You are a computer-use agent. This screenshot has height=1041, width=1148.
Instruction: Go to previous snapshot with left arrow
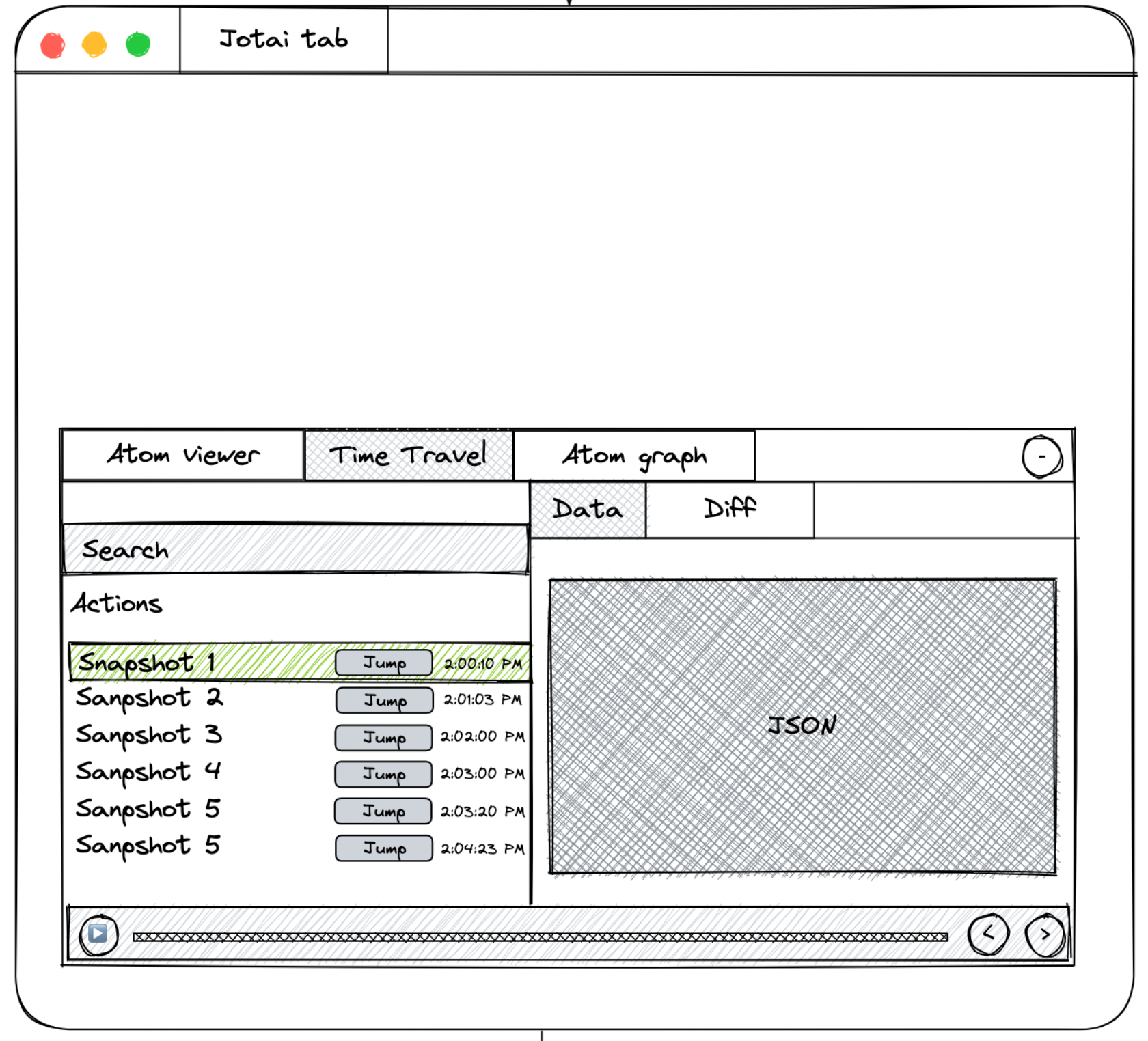click(988, 934)
